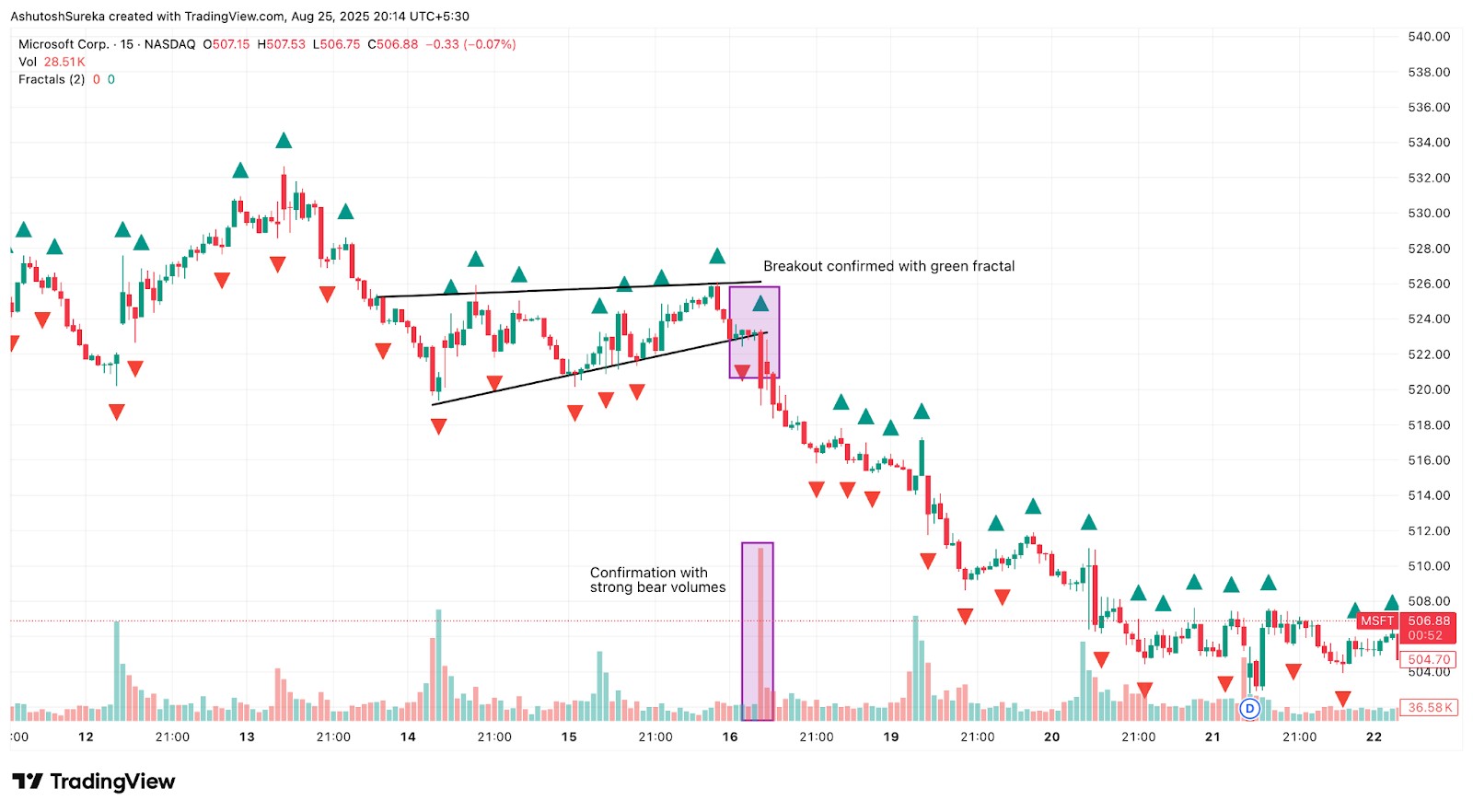
Task: Click the 36.58K volume axis label
Action: pos(1429,708)
